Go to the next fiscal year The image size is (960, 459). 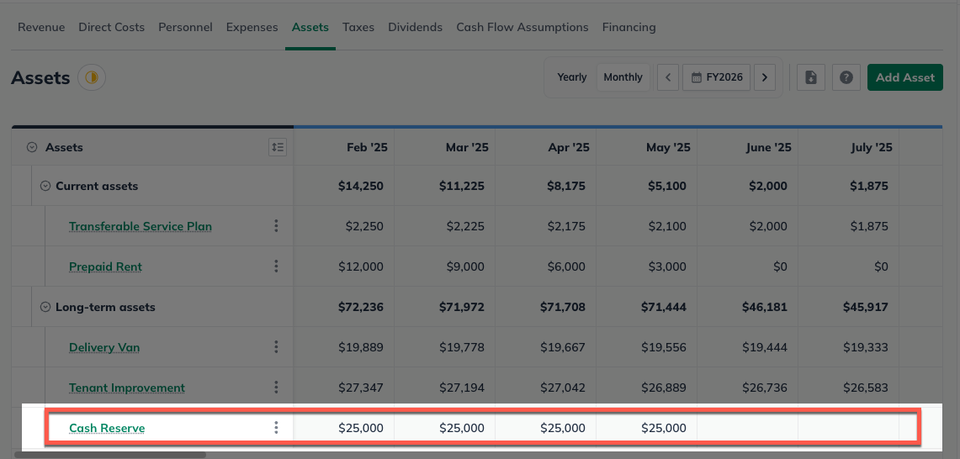764,78
